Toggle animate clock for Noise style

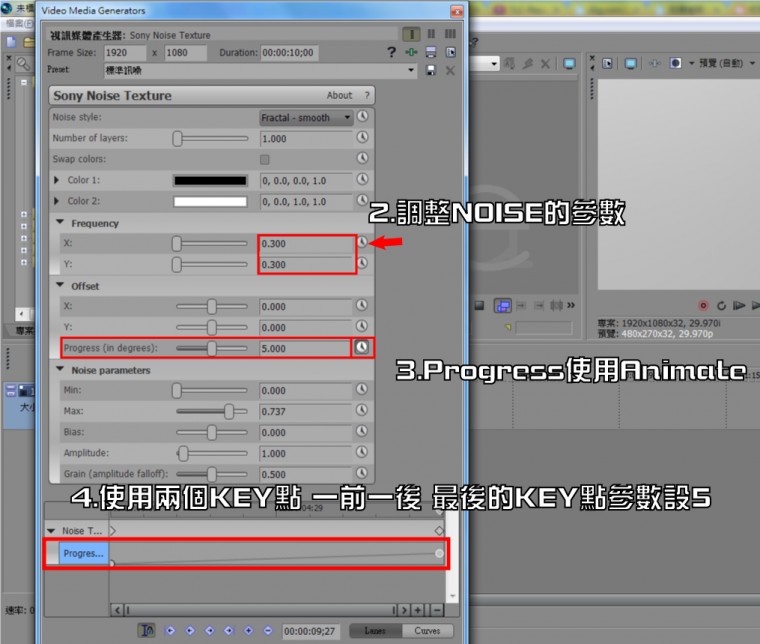coord(363,116)
